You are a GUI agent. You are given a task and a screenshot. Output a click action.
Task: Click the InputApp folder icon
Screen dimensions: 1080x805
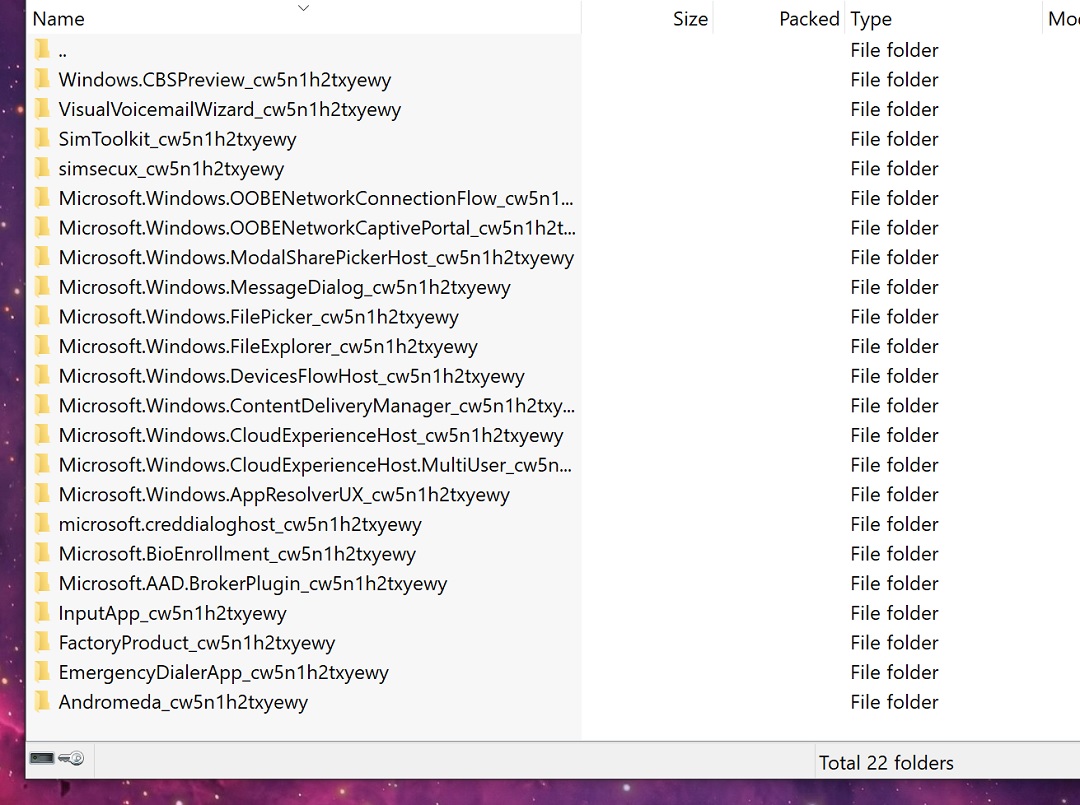(42, 612)
